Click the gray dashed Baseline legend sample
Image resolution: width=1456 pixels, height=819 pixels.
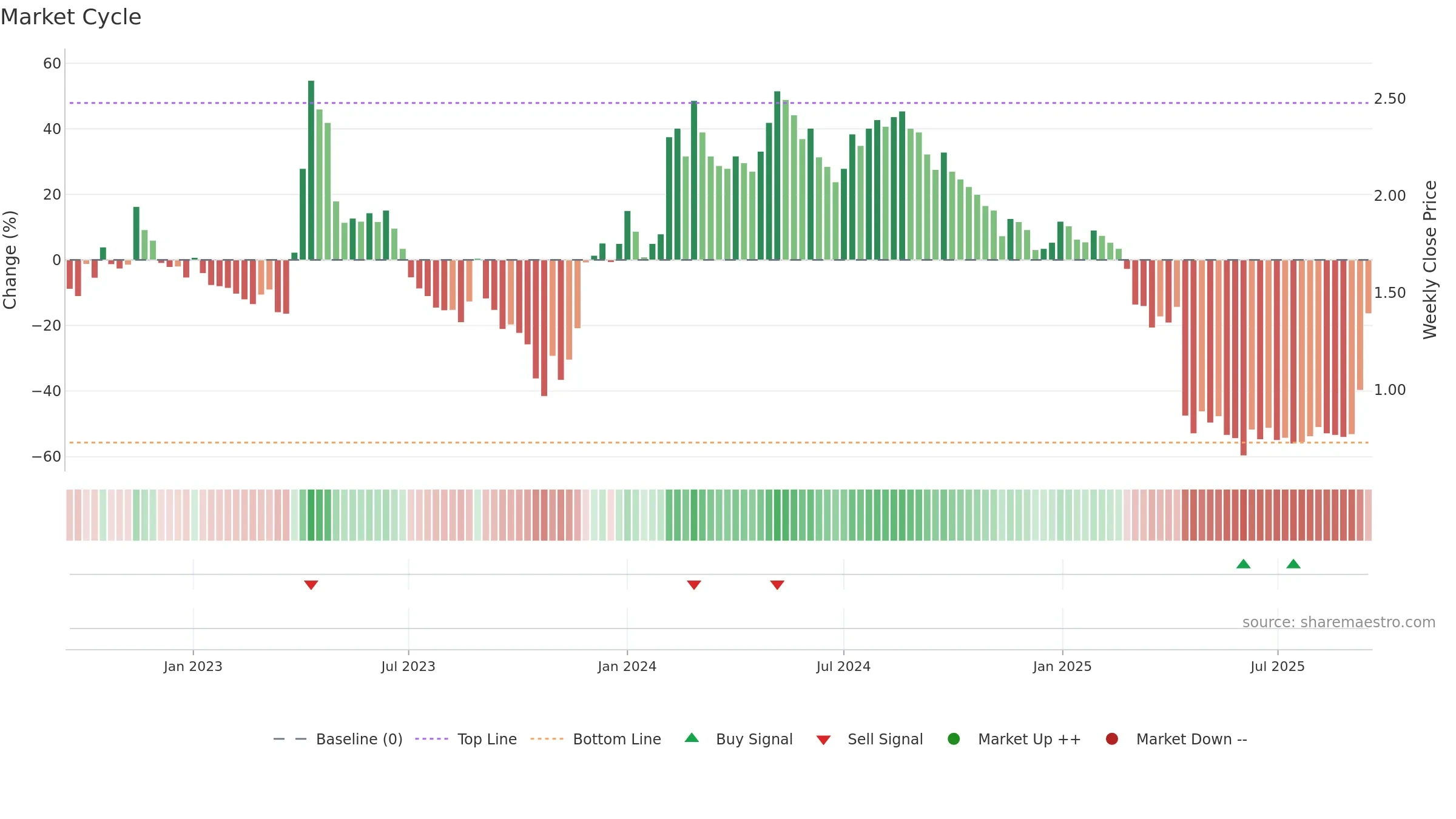[x=290, y=739]
